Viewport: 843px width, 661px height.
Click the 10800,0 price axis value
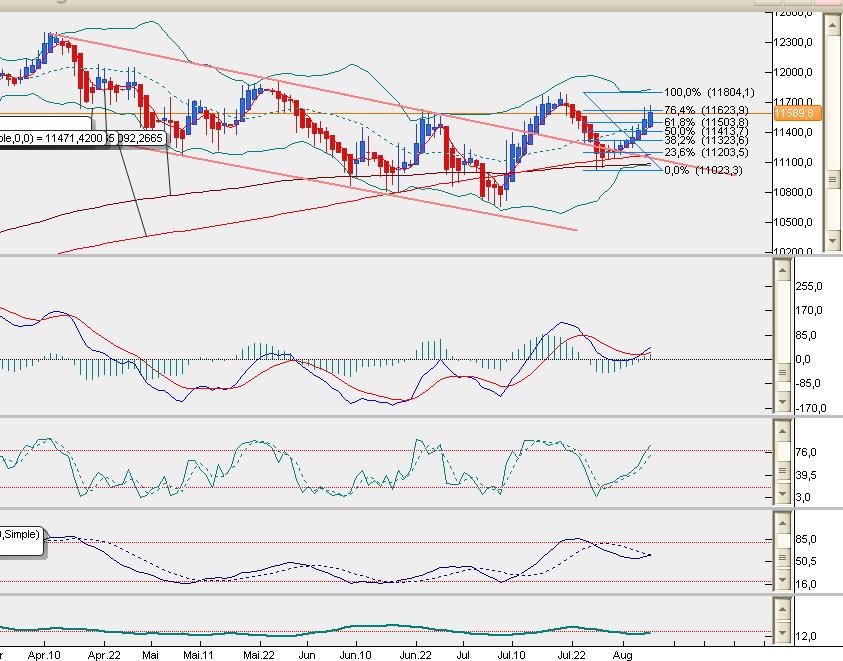click(793, 192)
